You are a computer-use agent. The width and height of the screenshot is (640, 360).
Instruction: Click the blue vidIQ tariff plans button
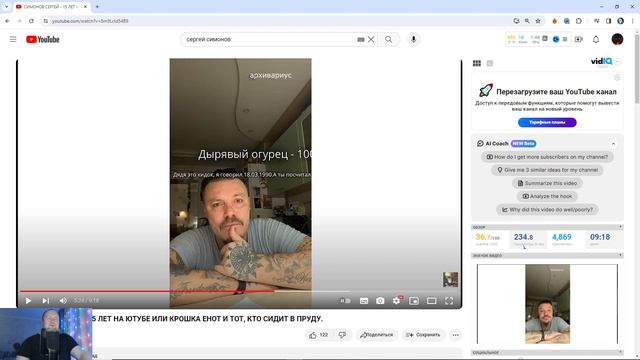click(x=547, y=122)
